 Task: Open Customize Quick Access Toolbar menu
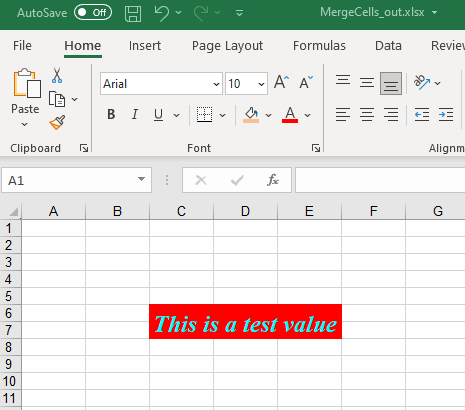[239, 13]
